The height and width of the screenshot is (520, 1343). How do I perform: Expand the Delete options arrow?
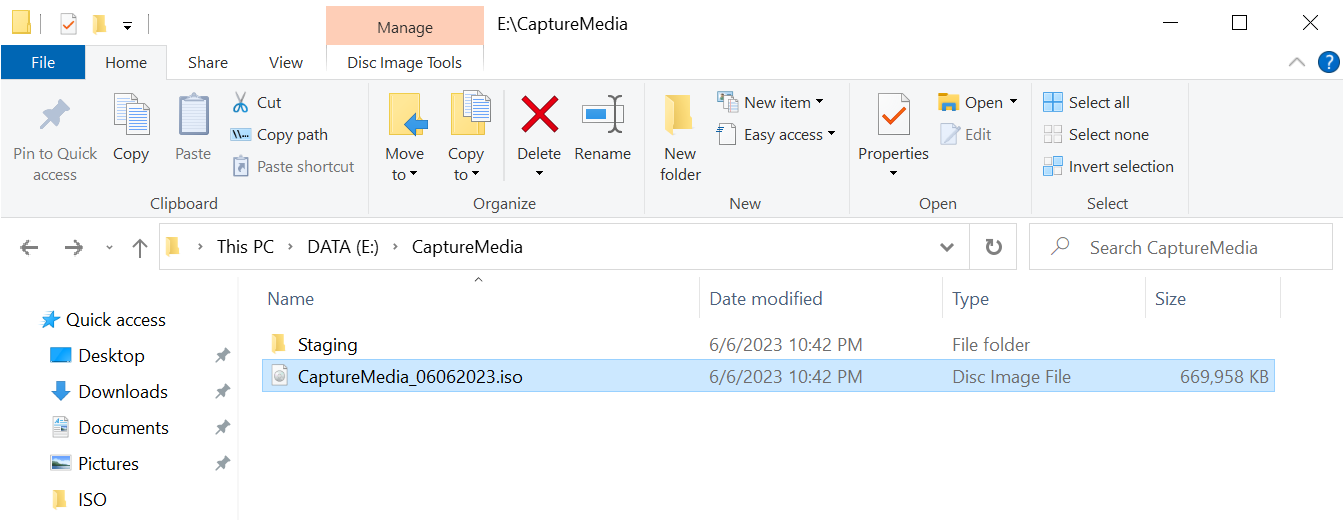tap(539, 173)
